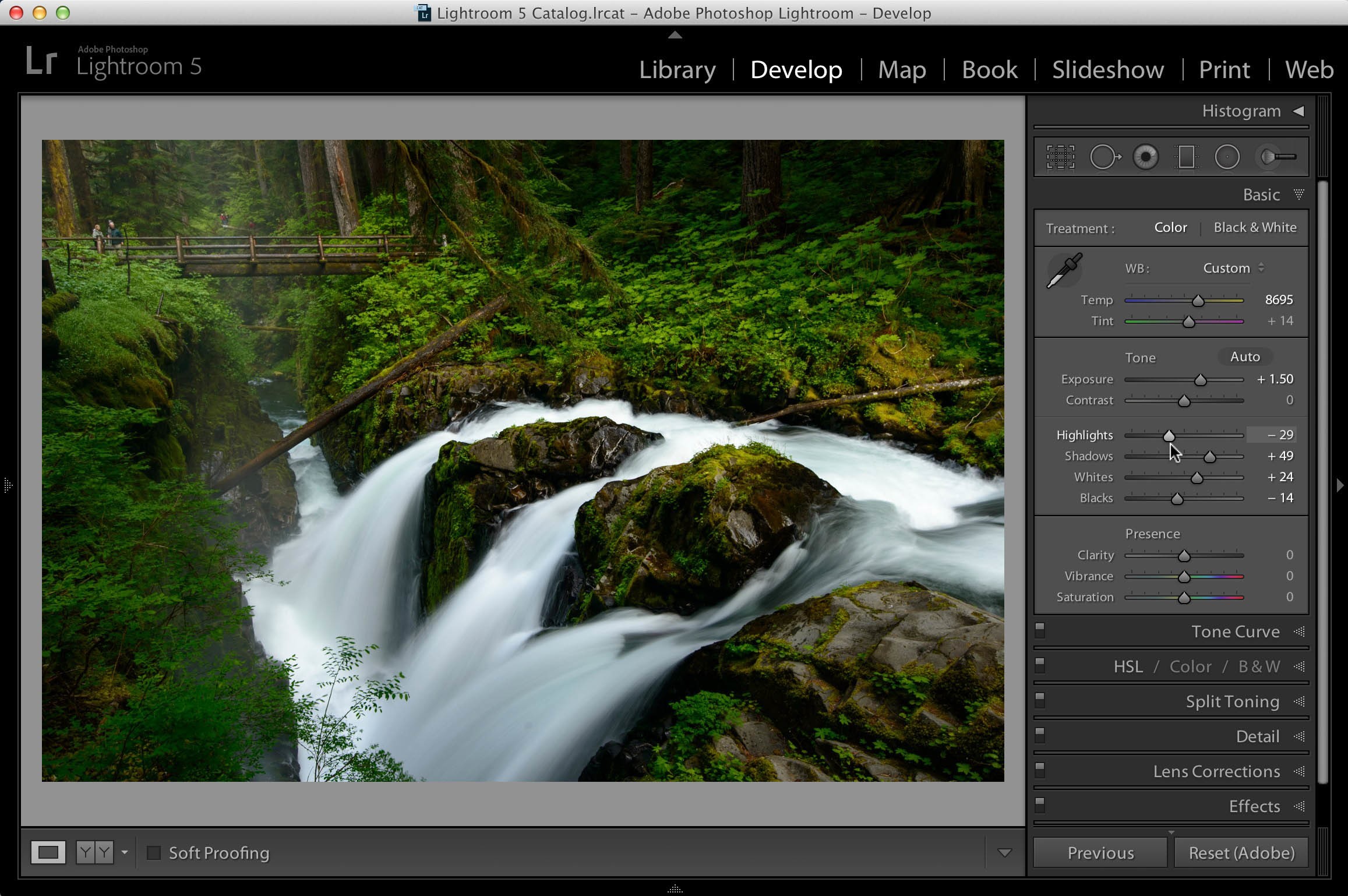1348x896 pixels.
Task: Toggle the Tone Curve panel switch
Action: (x=1040, y=630)
